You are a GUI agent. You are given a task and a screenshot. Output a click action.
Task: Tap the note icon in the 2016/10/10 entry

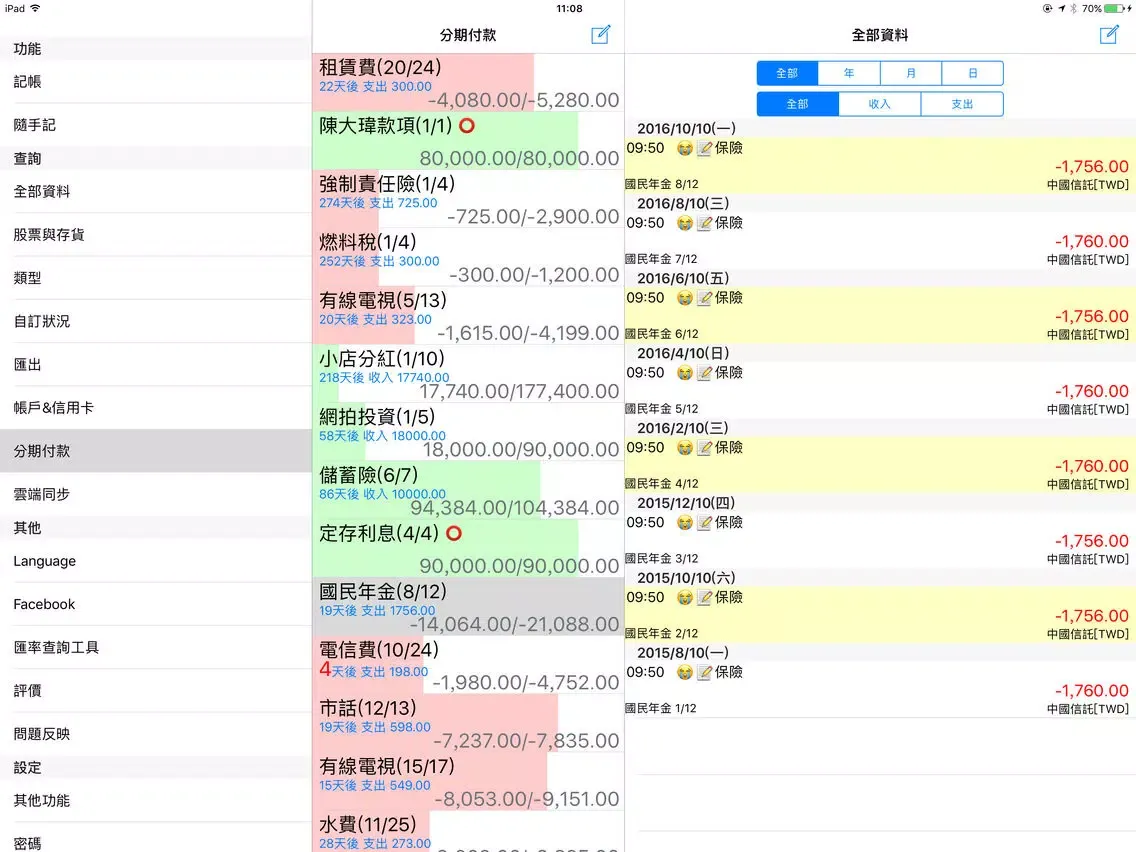[x=704, y=149]
